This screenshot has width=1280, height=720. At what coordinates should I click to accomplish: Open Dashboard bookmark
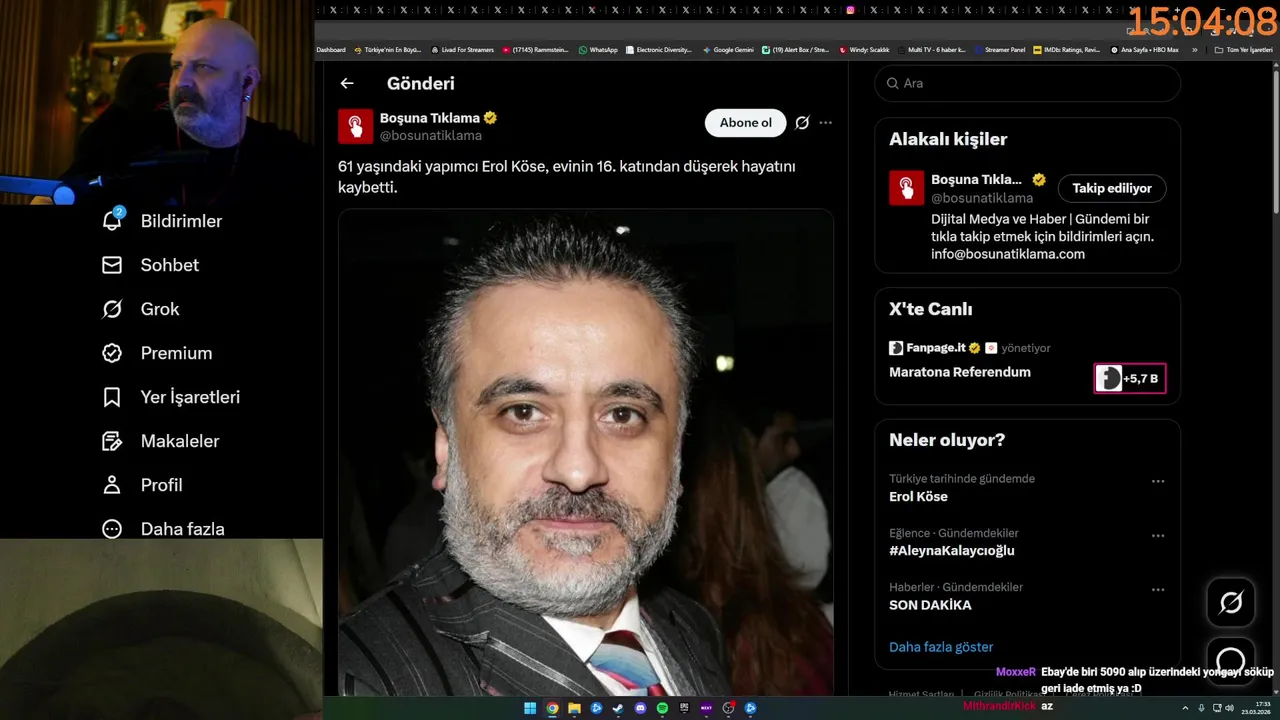[331, 49]
